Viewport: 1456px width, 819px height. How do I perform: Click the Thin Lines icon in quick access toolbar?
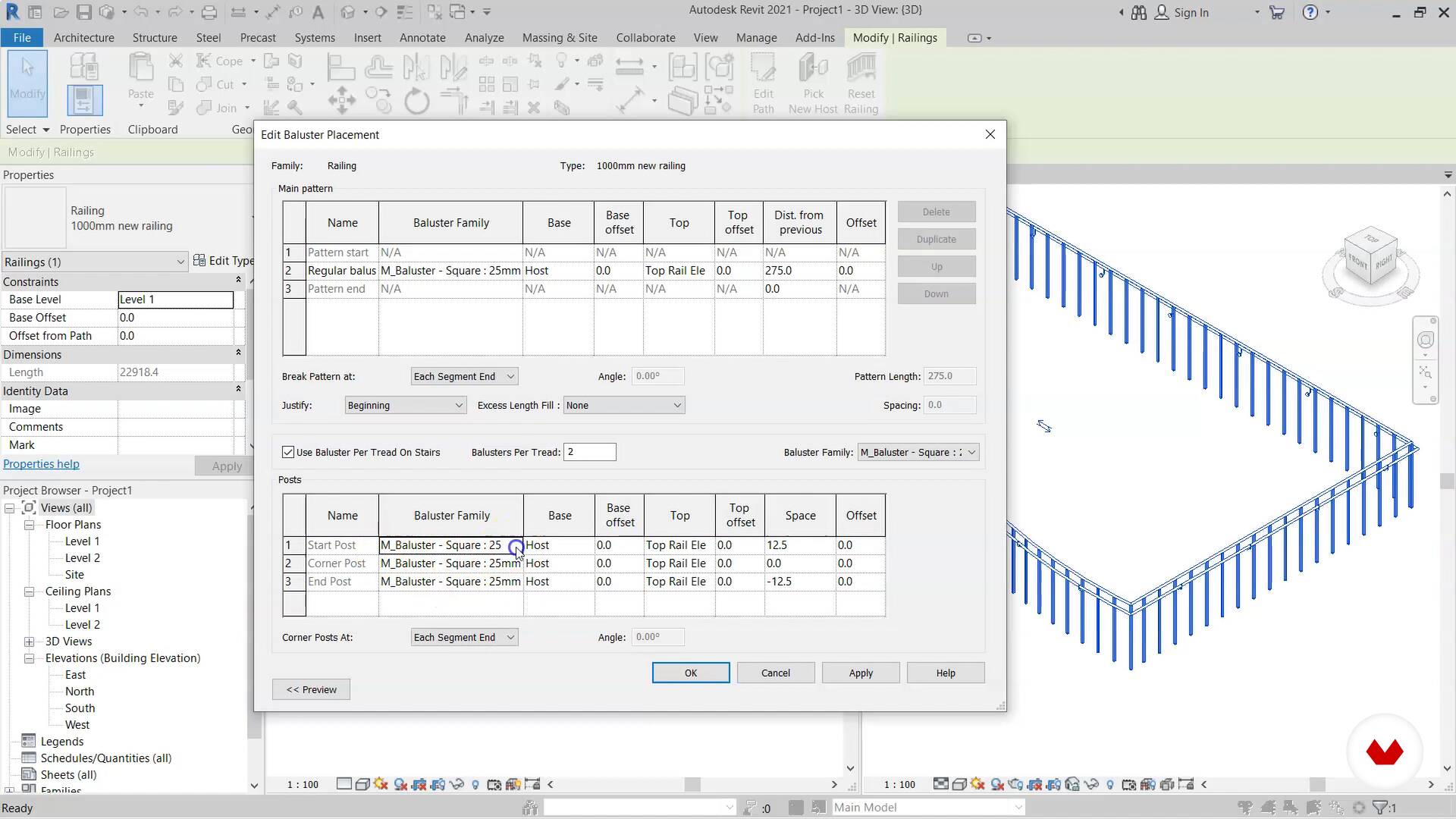click(406, 12)
